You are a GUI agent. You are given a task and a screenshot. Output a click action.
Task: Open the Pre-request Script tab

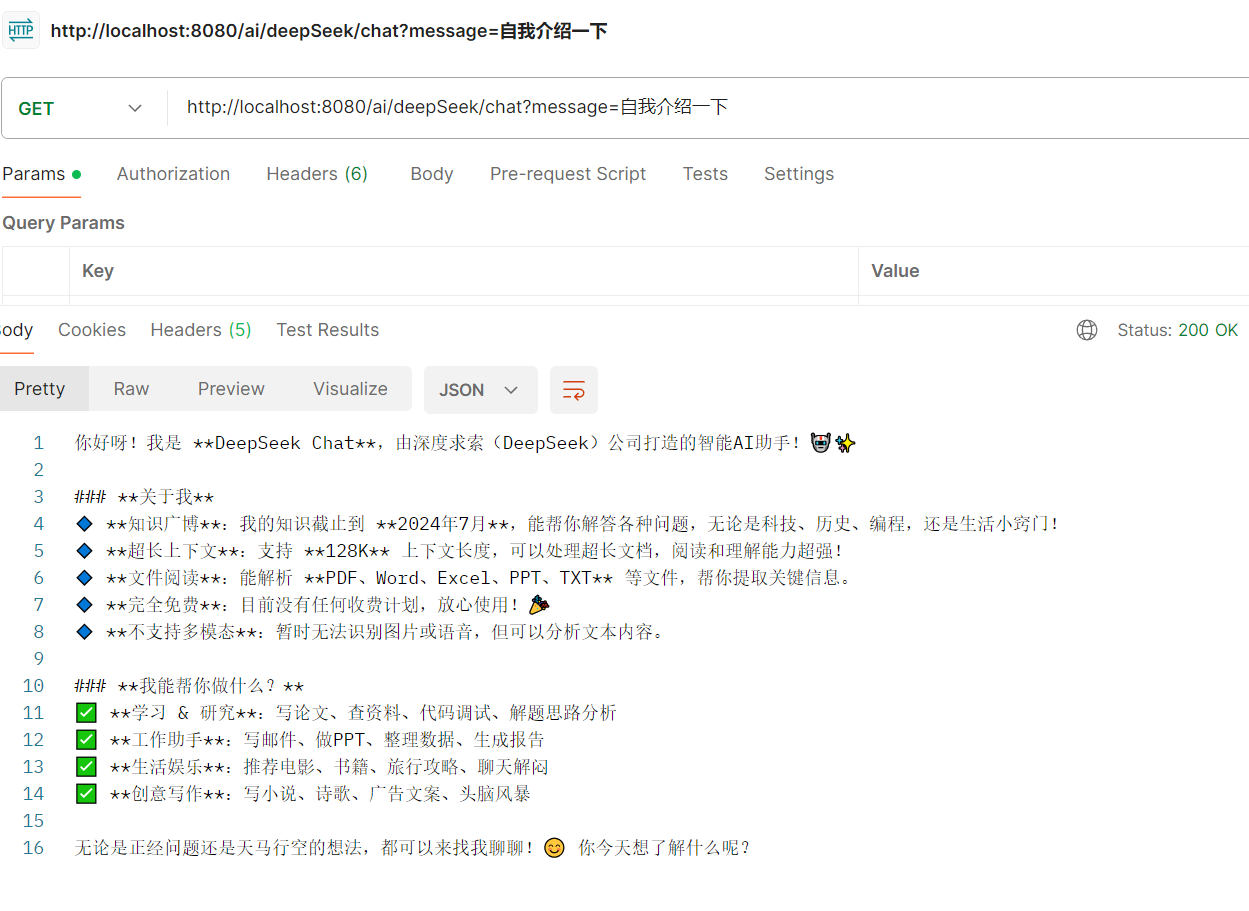pos(568,174)
